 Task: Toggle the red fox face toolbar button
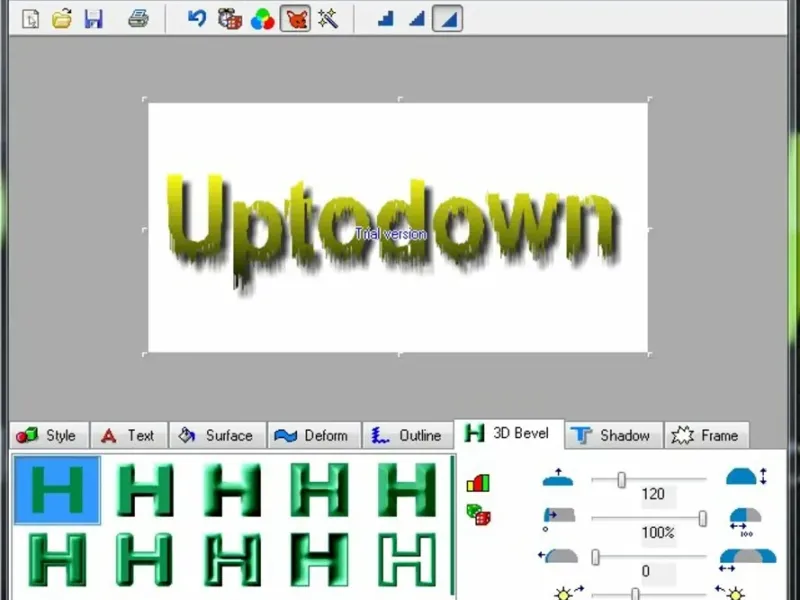295,19
